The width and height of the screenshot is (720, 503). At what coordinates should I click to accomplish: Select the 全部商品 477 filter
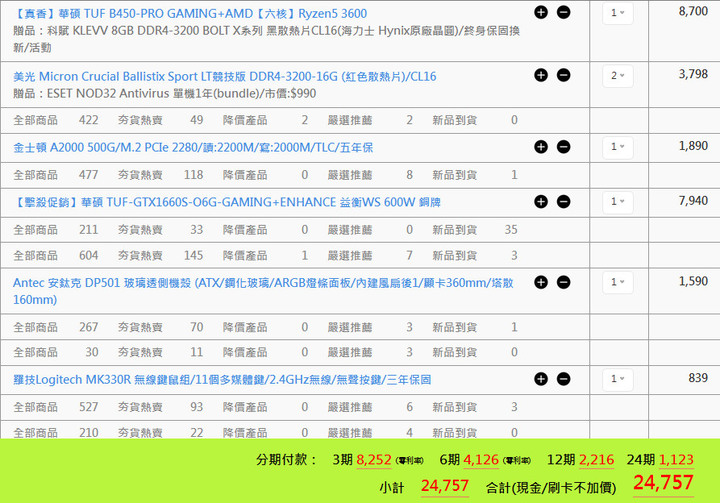pyautogui.click(x=56, y=175)
